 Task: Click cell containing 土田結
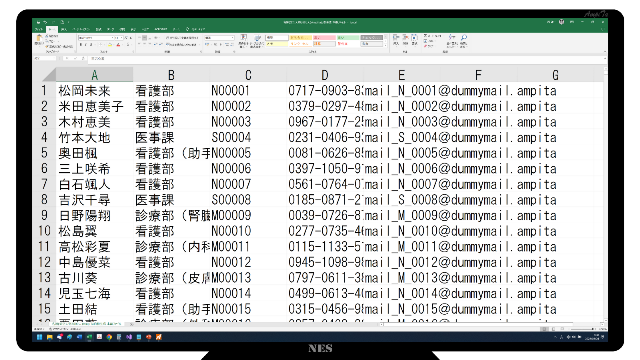pos(94,309)
